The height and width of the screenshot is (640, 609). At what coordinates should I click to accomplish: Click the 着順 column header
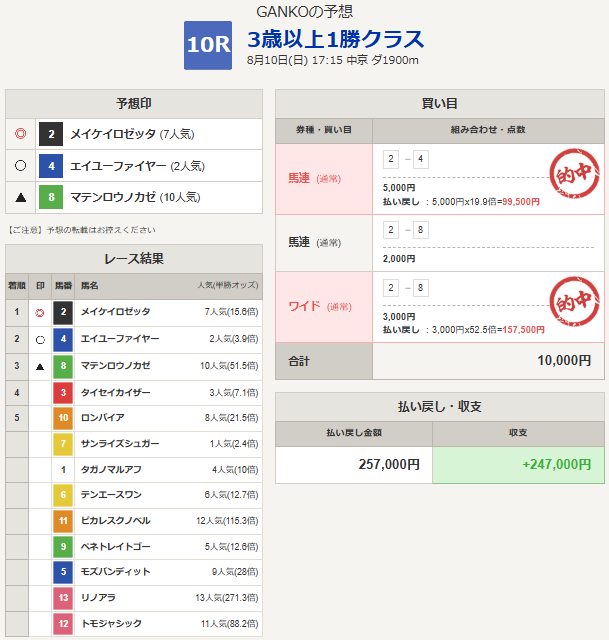[x=17, y=286]
